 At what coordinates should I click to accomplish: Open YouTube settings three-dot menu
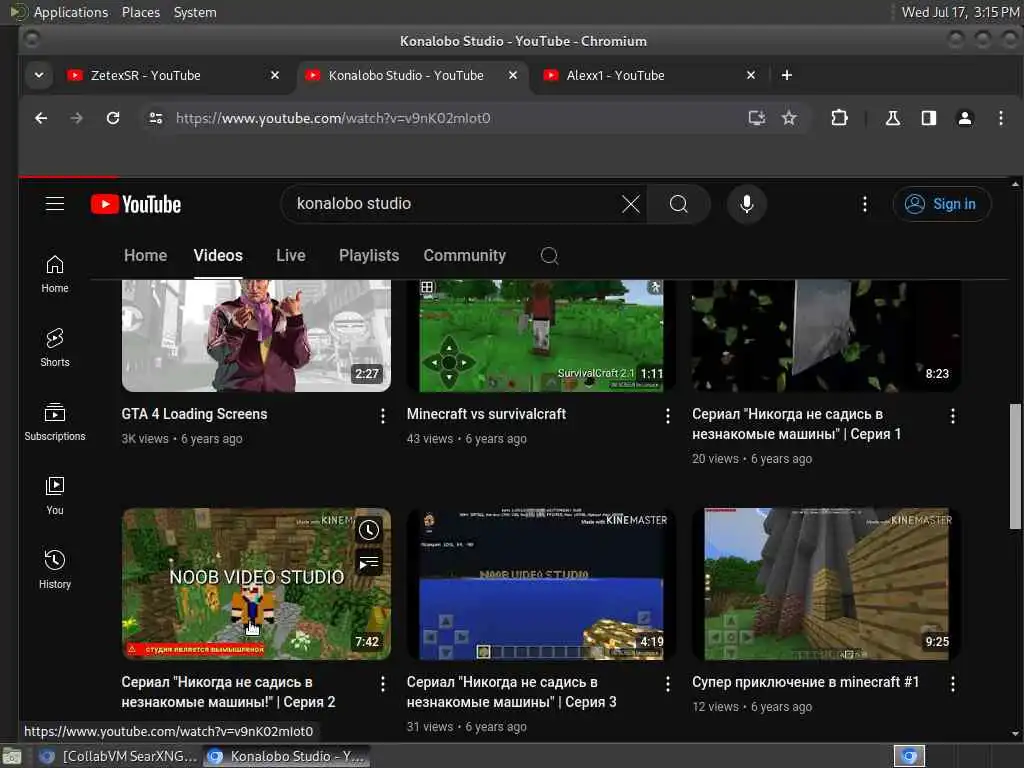pos(865,204)
